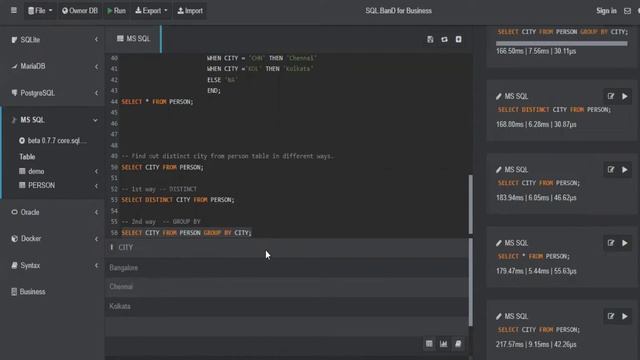
Task: Click the pencil icon of SELECT * card
Action: click(498, 243)
